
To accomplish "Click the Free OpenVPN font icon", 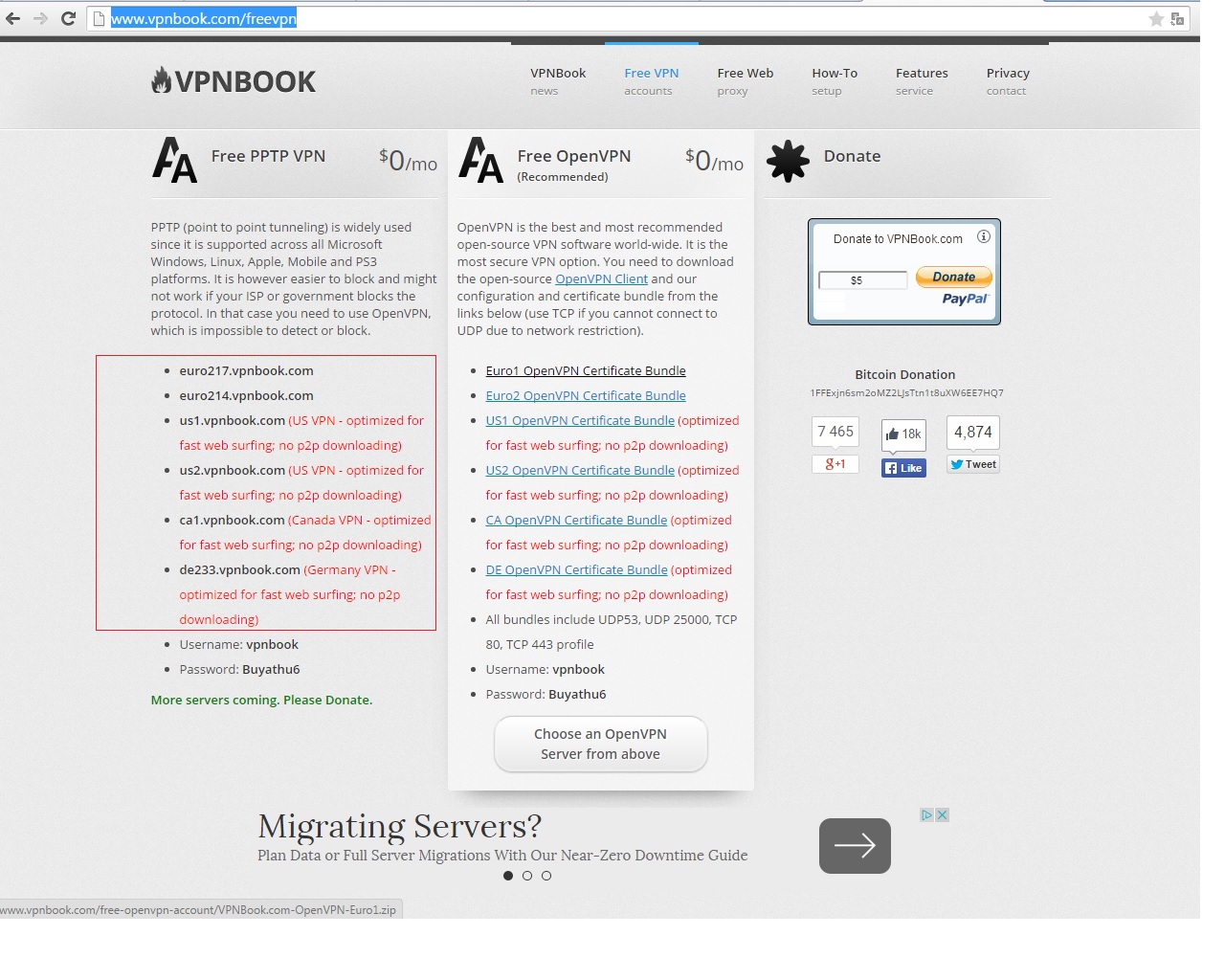I will tap(480, 160).
